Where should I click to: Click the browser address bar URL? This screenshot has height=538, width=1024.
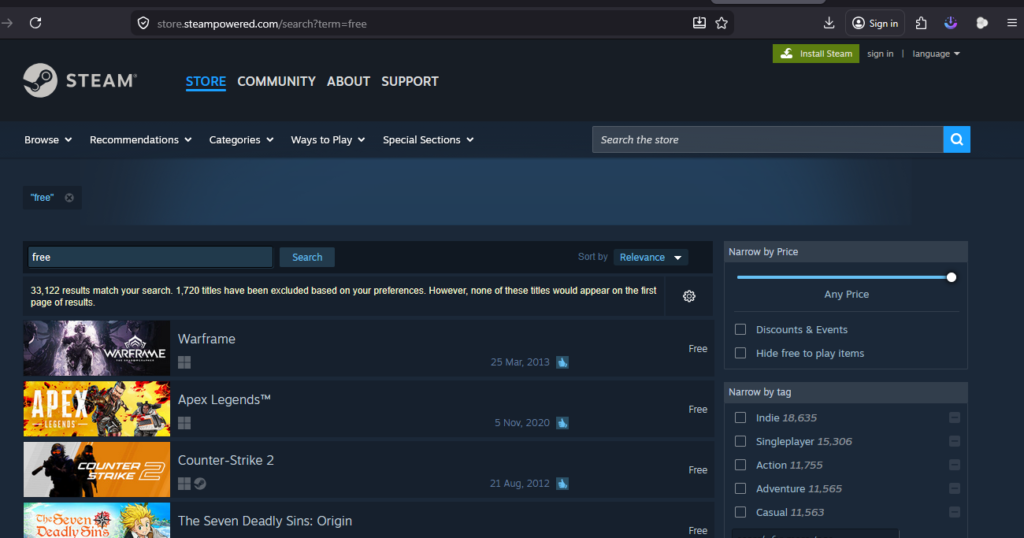pos(261,24)
